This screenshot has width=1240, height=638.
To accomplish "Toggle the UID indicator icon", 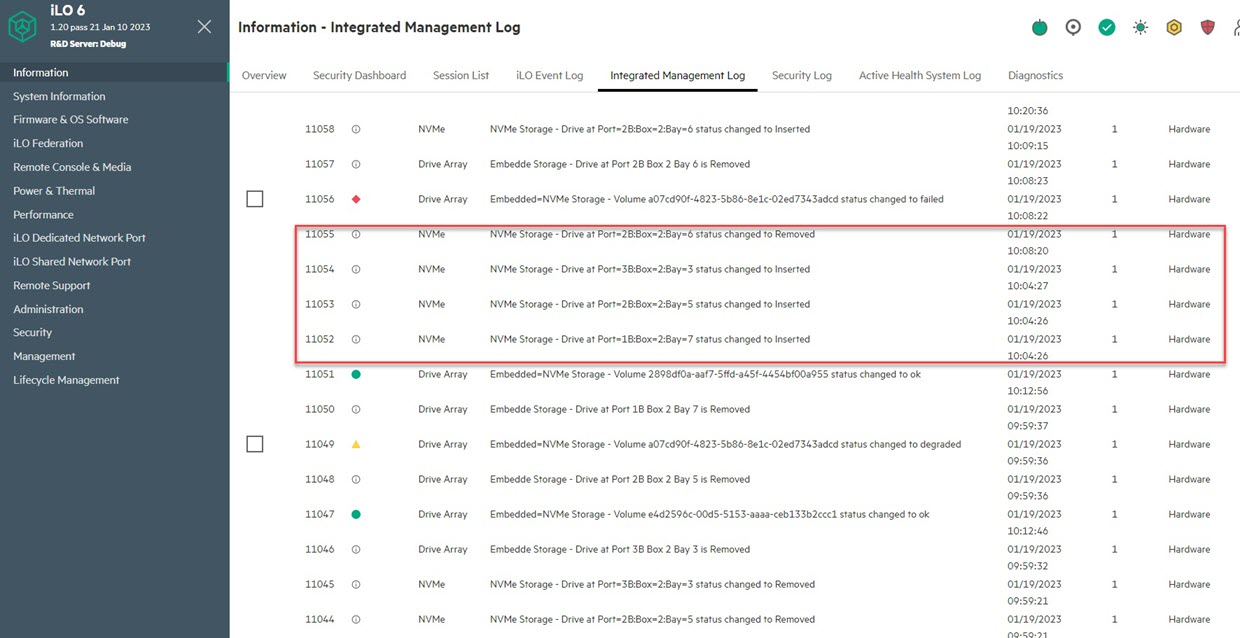I will (x=1073, y=27).
